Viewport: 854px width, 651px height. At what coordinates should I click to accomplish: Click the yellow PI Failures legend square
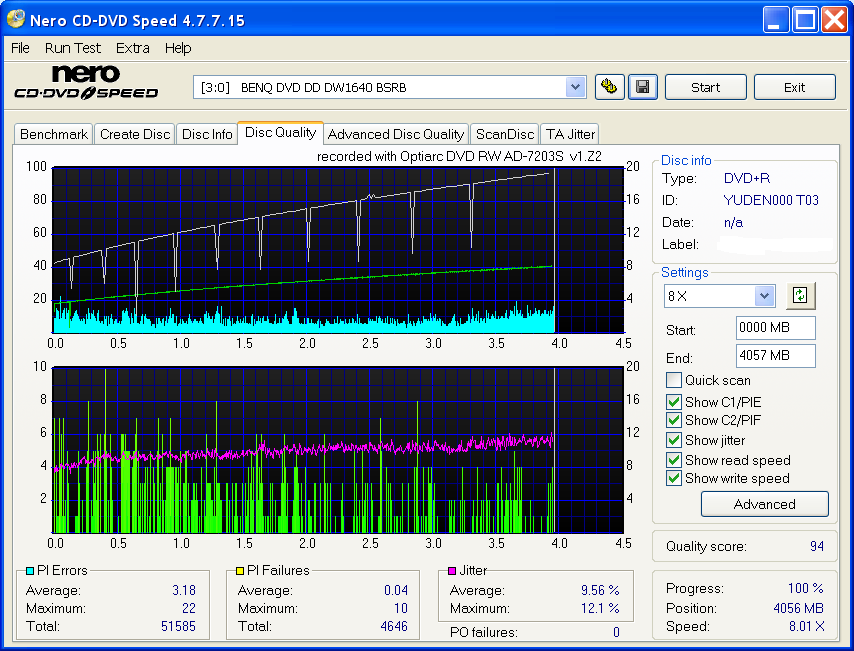(x=240, y=570)
